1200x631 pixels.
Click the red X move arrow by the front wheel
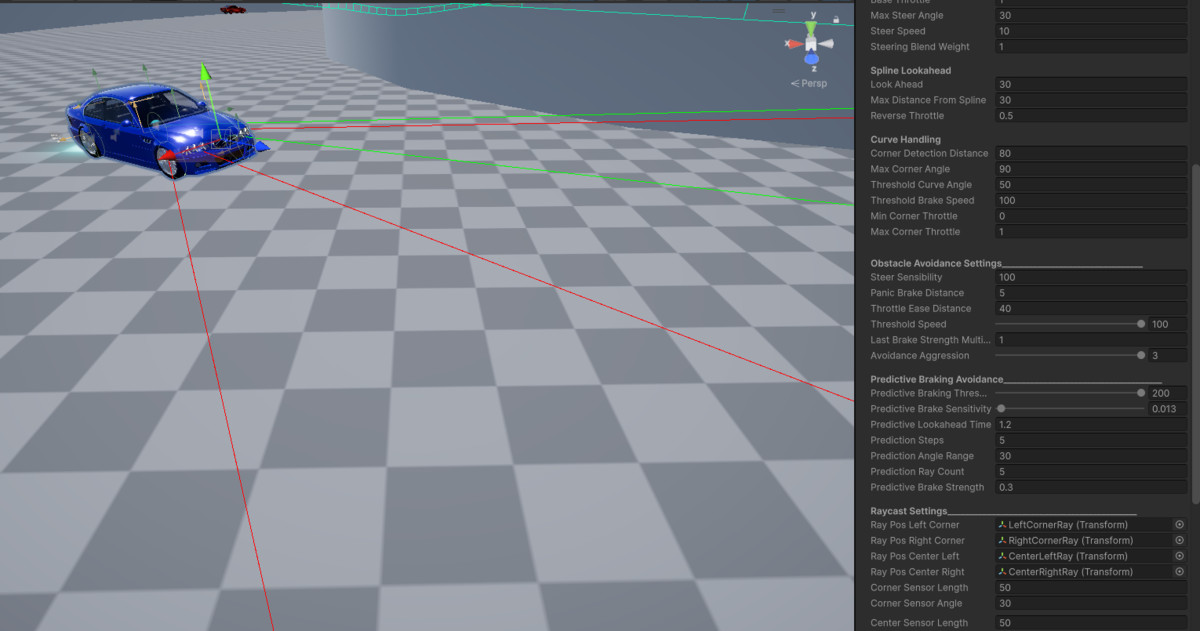pyautogui.click(x=168, y=156)
